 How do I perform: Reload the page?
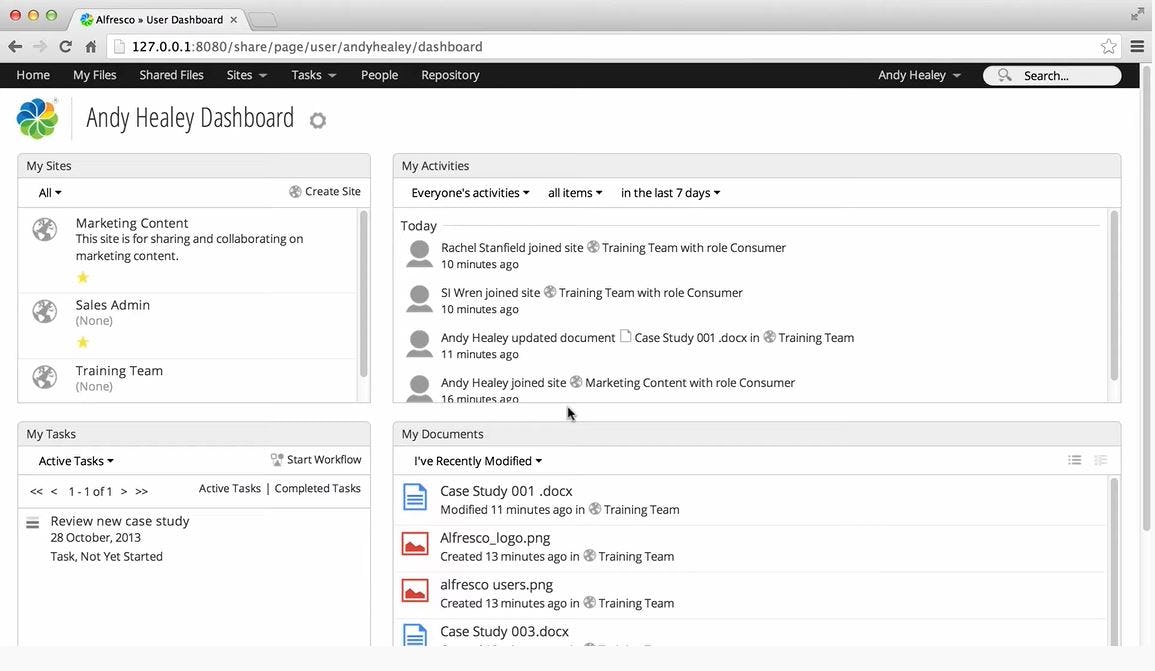[66, 46]
